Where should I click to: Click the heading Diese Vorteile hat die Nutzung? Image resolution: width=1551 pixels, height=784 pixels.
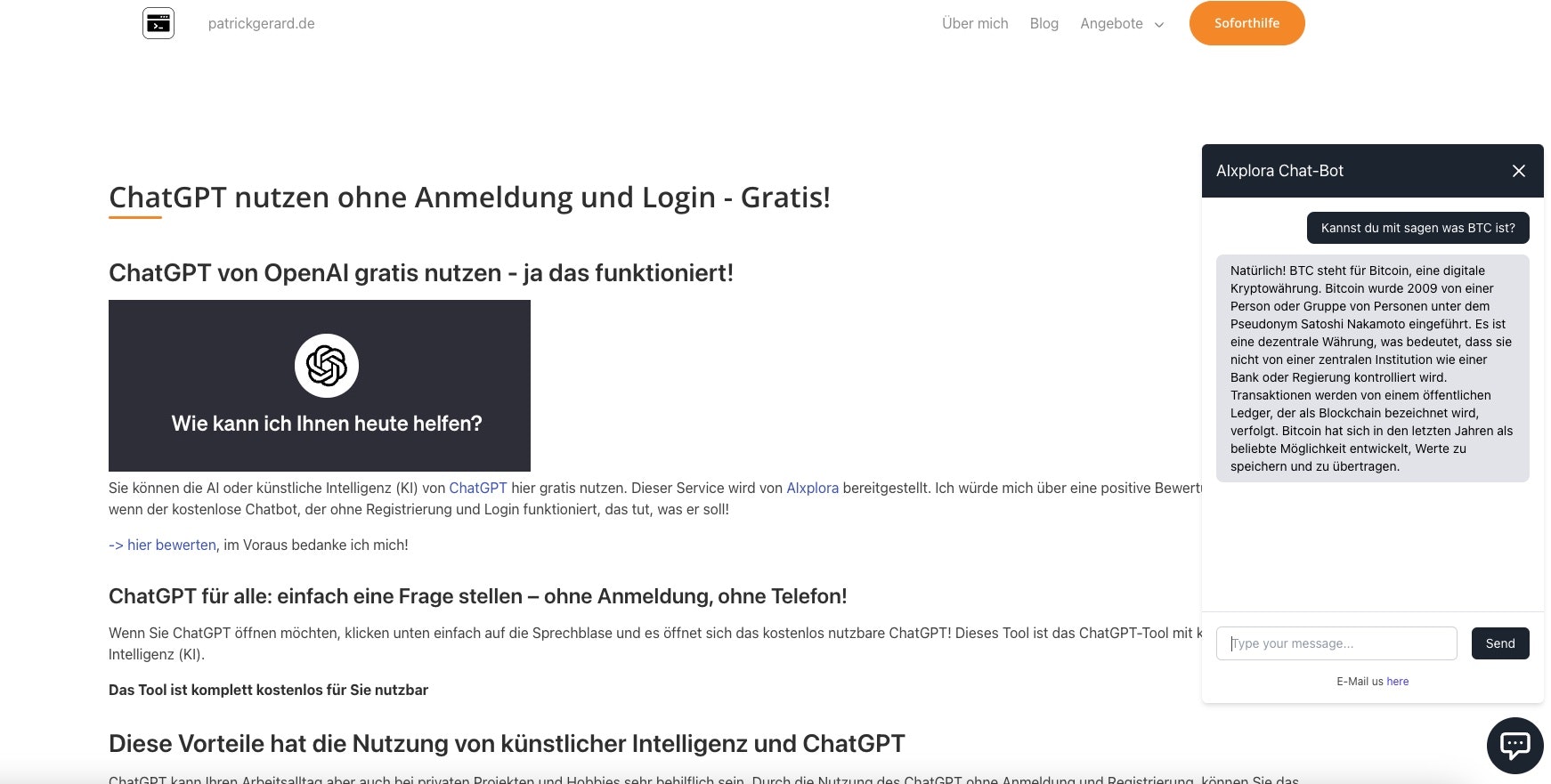click(x=507, y=743)
